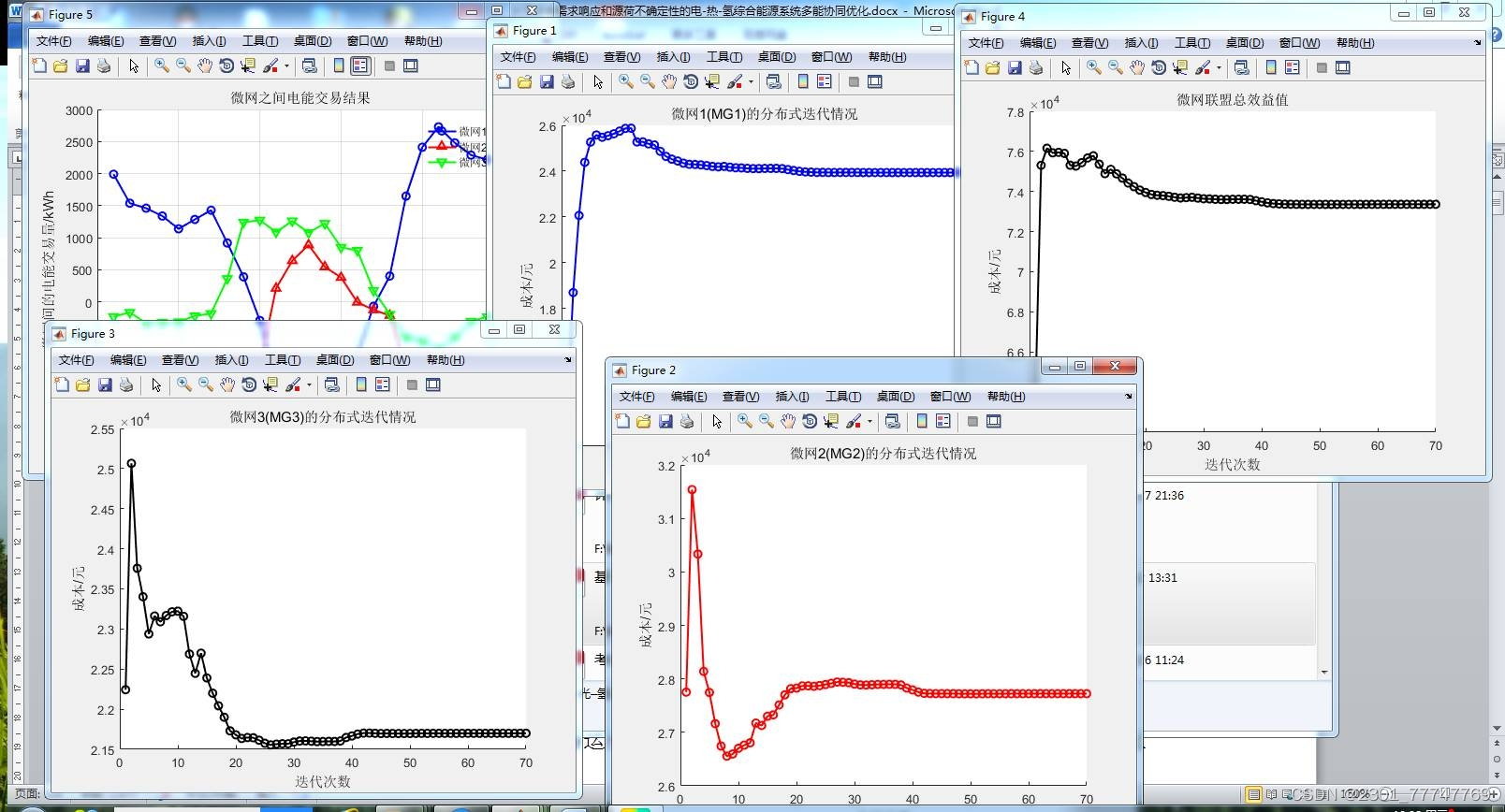Click dock arrow on Figure 2 menu bar
The height and width of the screenshot is (812, 1505).
(1129, 396)
